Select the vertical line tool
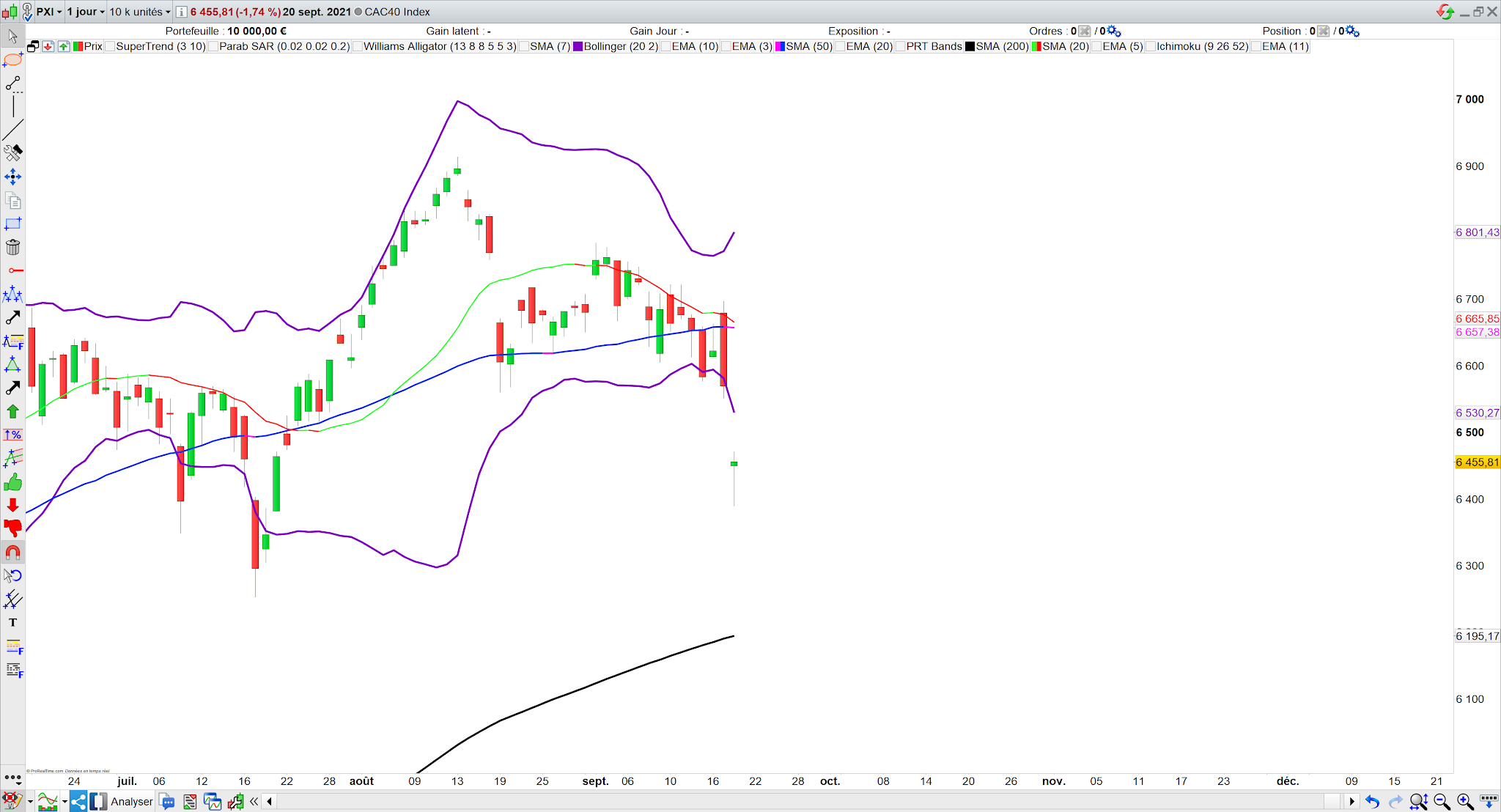Viewport: 1501px width, 812px height. coord(12,106)
